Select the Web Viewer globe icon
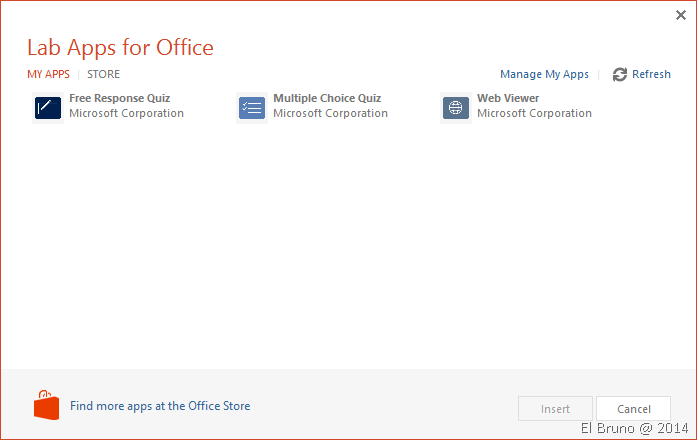This screenshot has height=440, width=697. click(x=456, y=107)
